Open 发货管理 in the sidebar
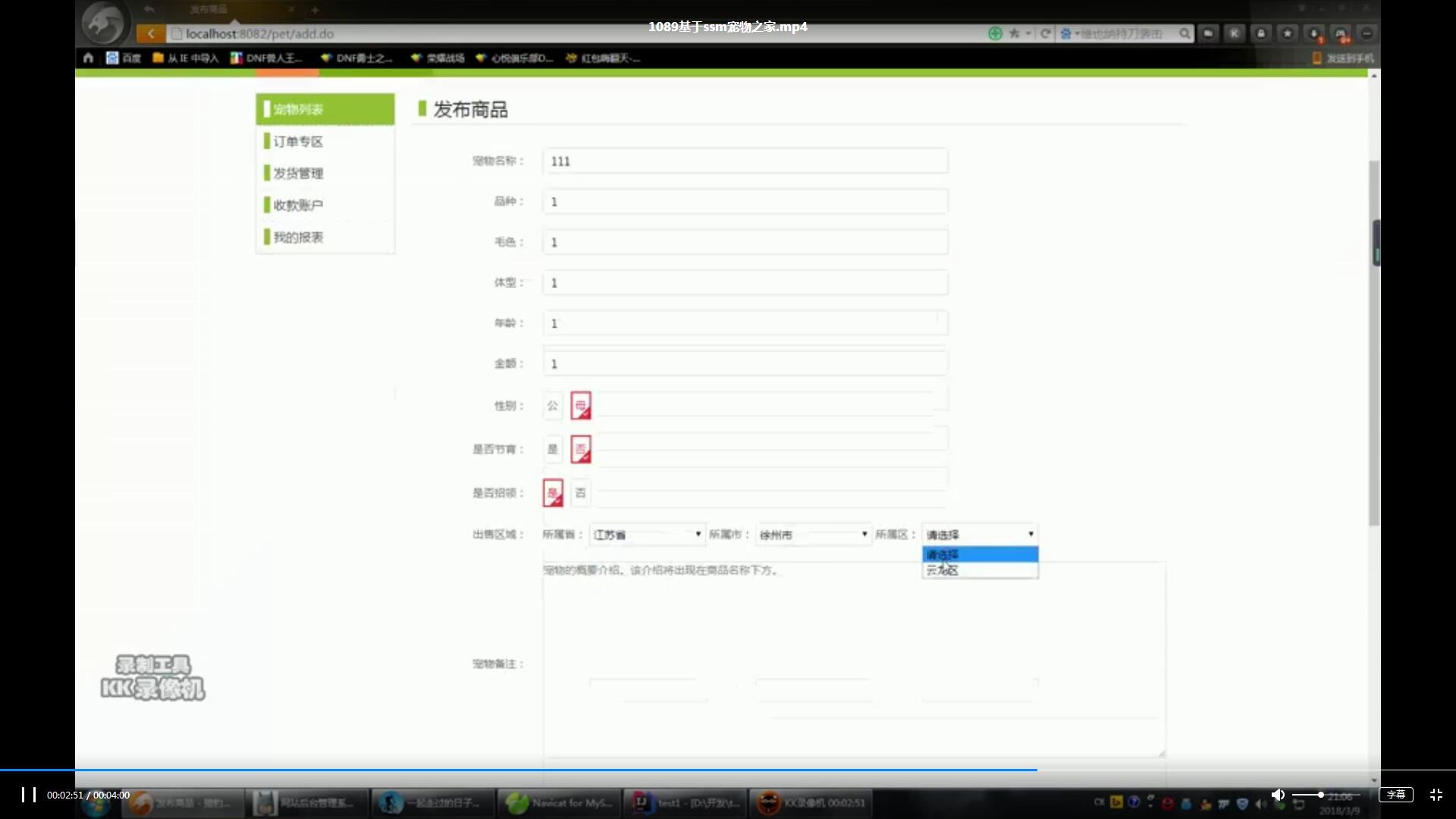1456x819 pixels. [x=325, y=173]
